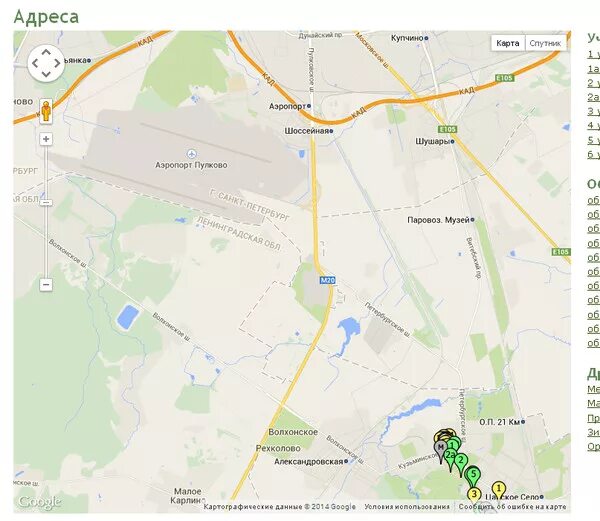Click the Google logo on the map
The height and width of the screenshot is (521, 600).
tap(39, 502)
